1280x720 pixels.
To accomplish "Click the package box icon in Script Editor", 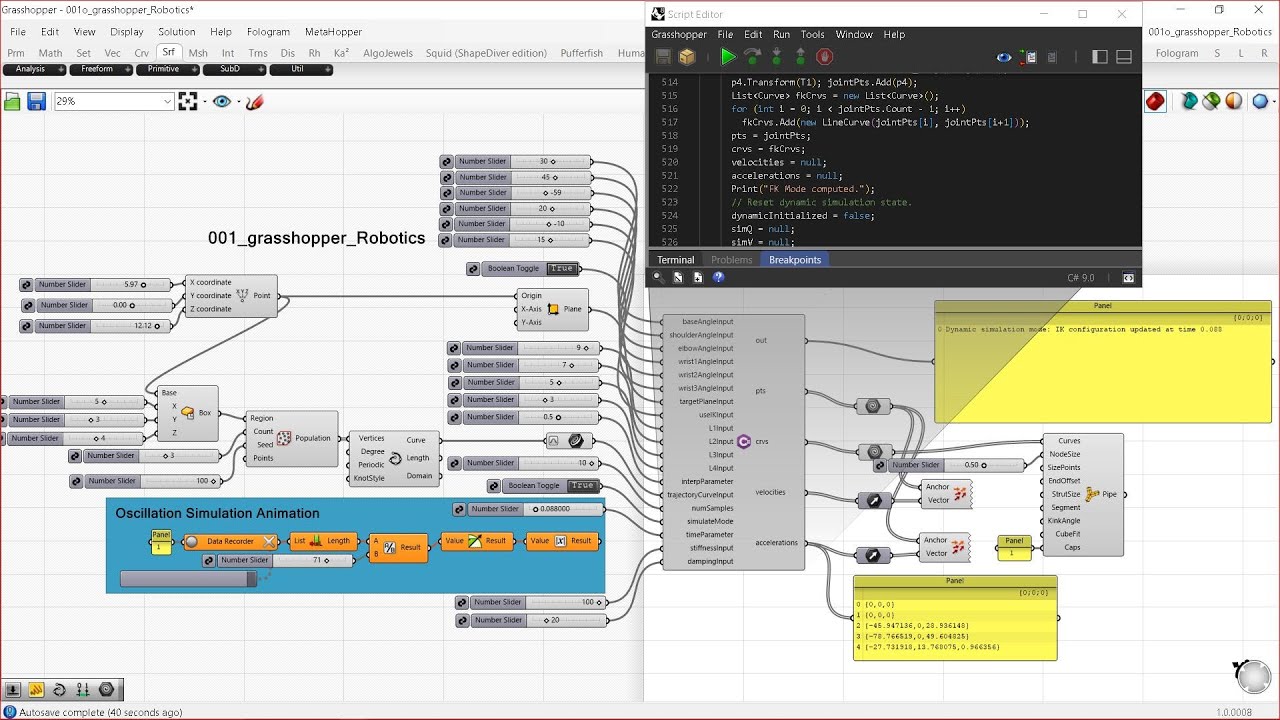I will [687, 57].
